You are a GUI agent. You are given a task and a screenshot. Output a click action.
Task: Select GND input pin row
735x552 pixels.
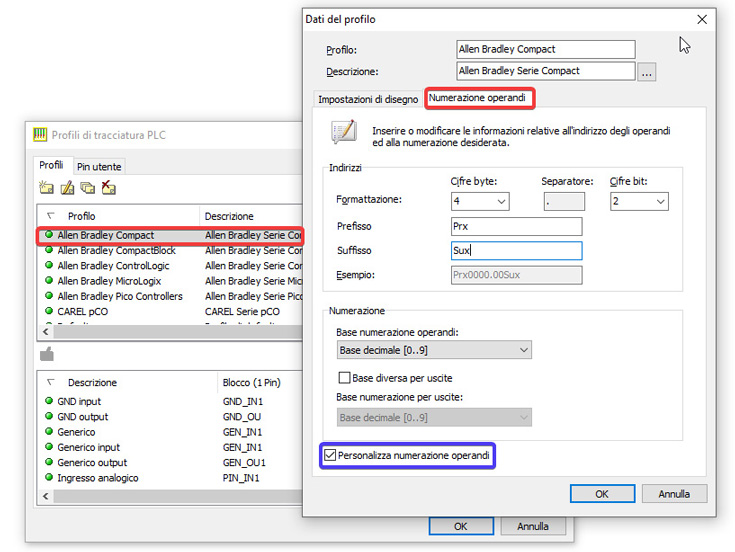pyautogui.click(x=171, y=402)
